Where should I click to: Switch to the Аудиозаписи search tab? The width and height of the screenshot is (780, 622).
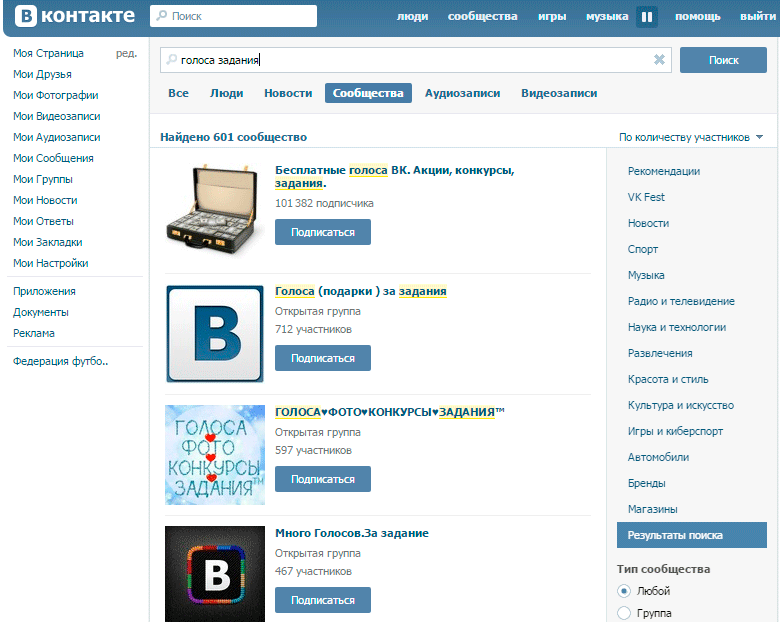pos(462,93)
